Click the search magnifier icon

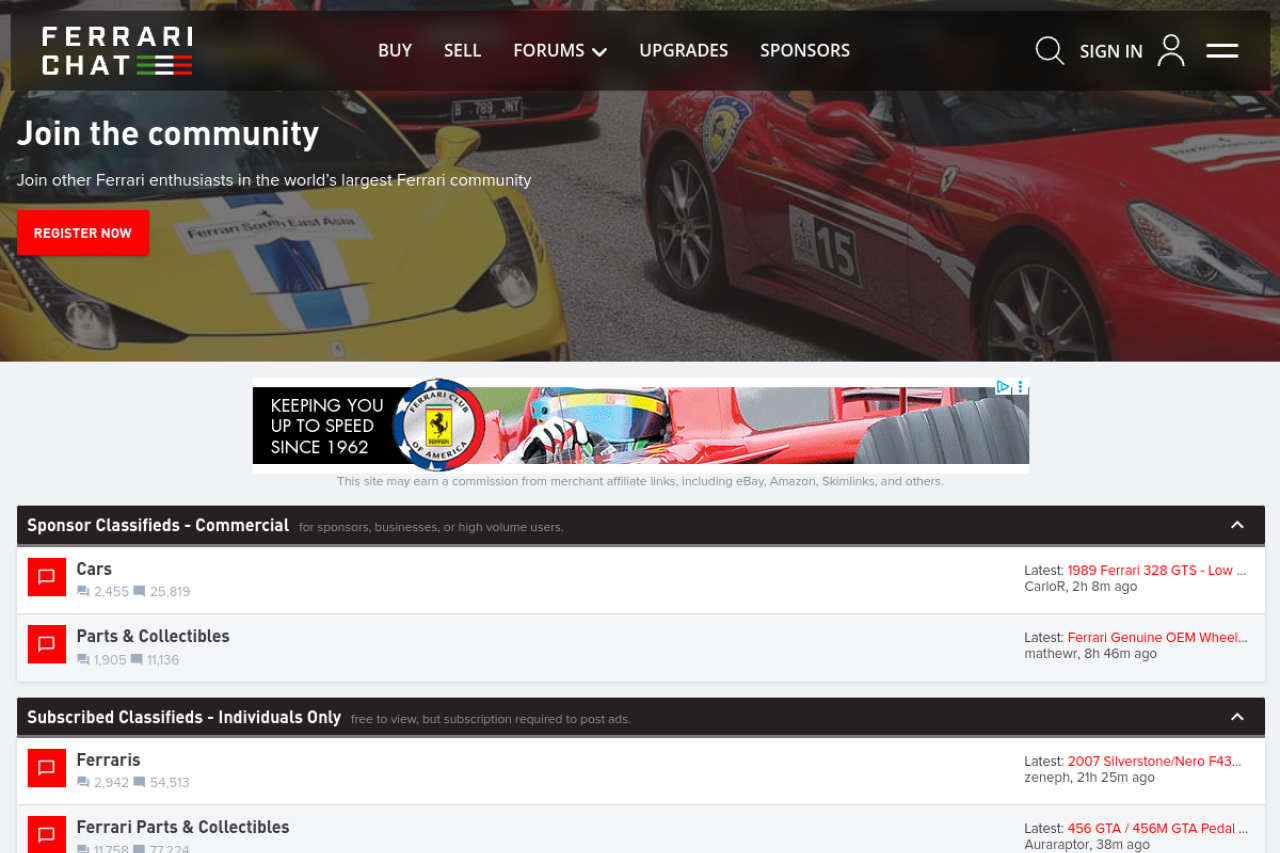click(1049, 51)
